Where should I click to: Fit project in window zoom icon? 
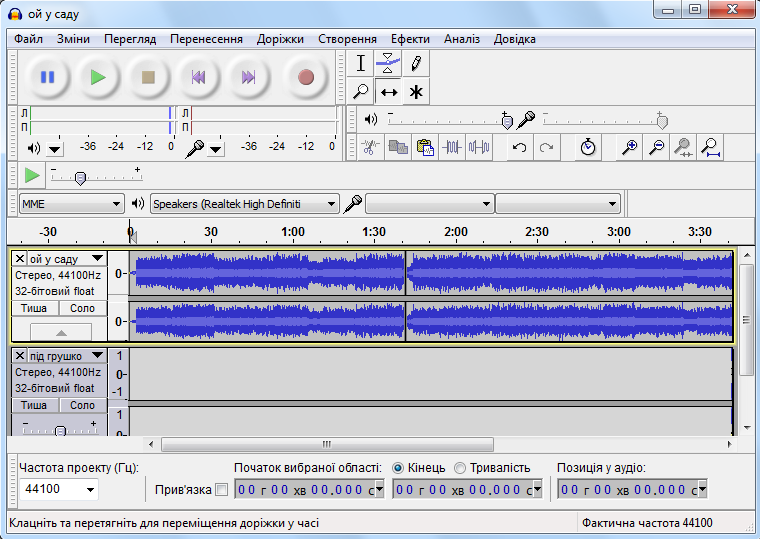coord(711,147)
